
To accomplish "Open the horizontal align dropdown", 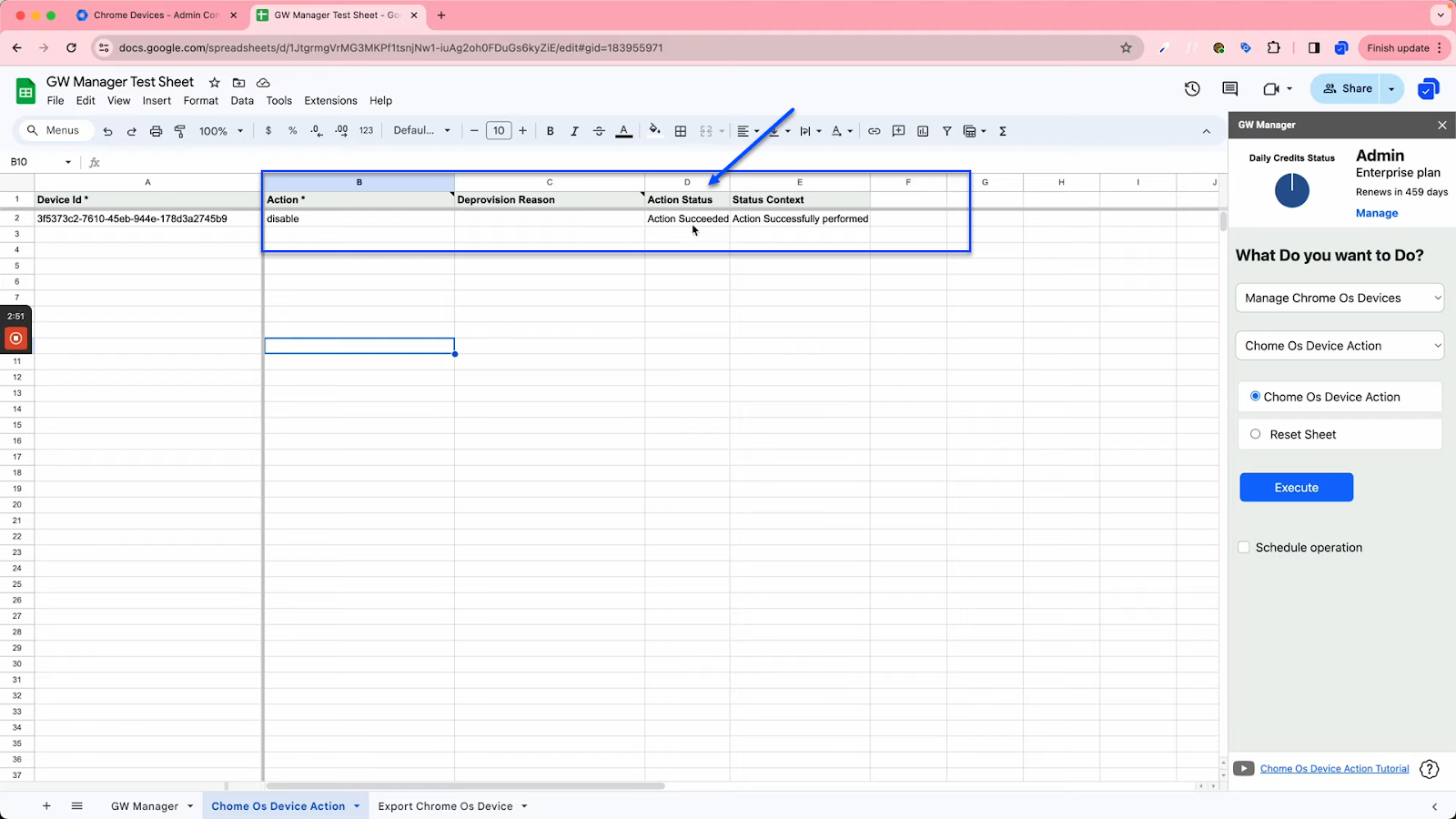I will 748,131.
